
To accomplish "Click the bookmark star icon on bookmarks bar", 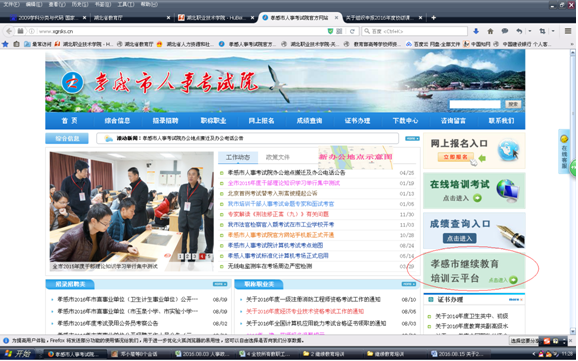I will pos(6,44).
